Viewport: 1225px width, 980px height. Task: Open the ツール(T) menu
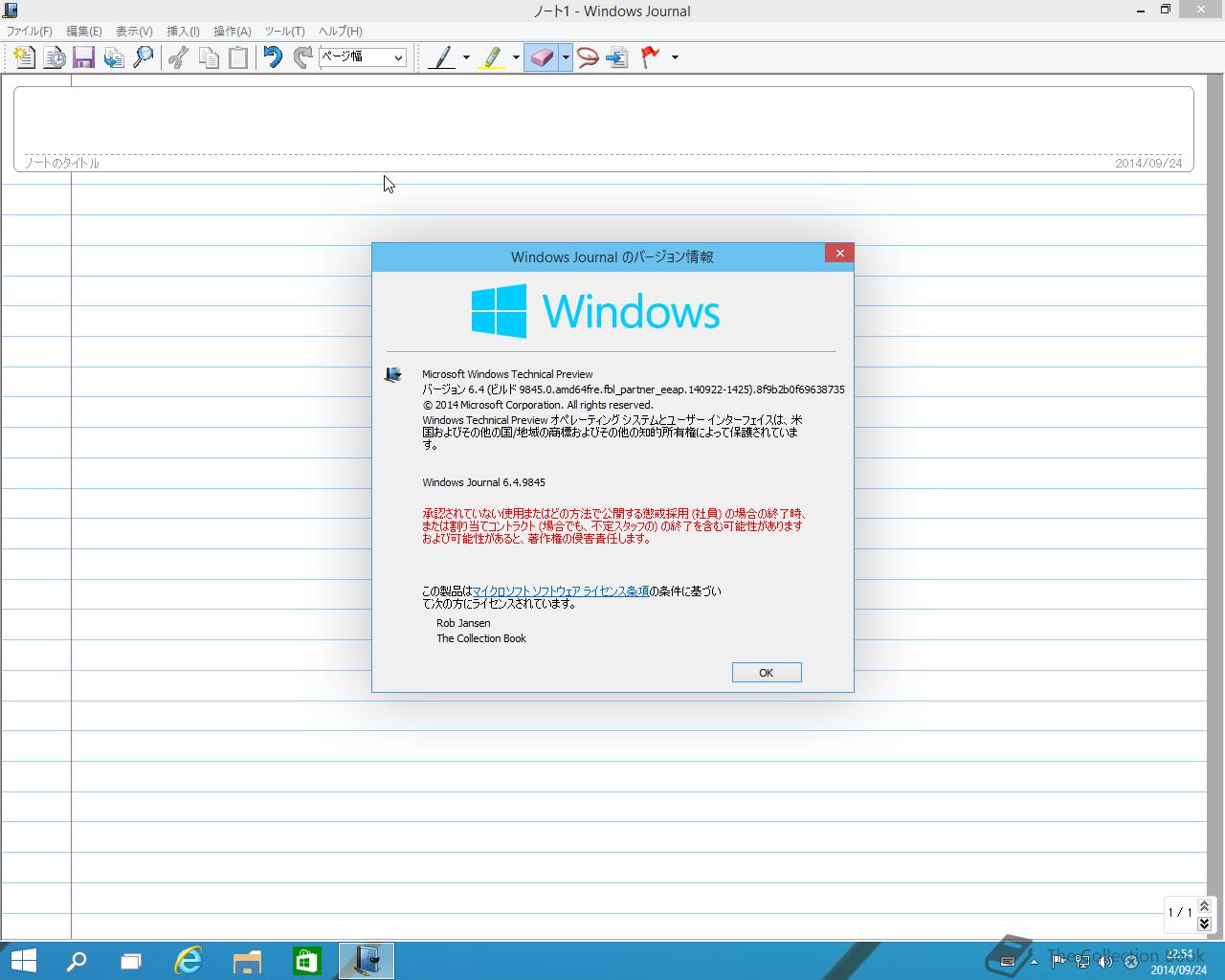point(284,32)
